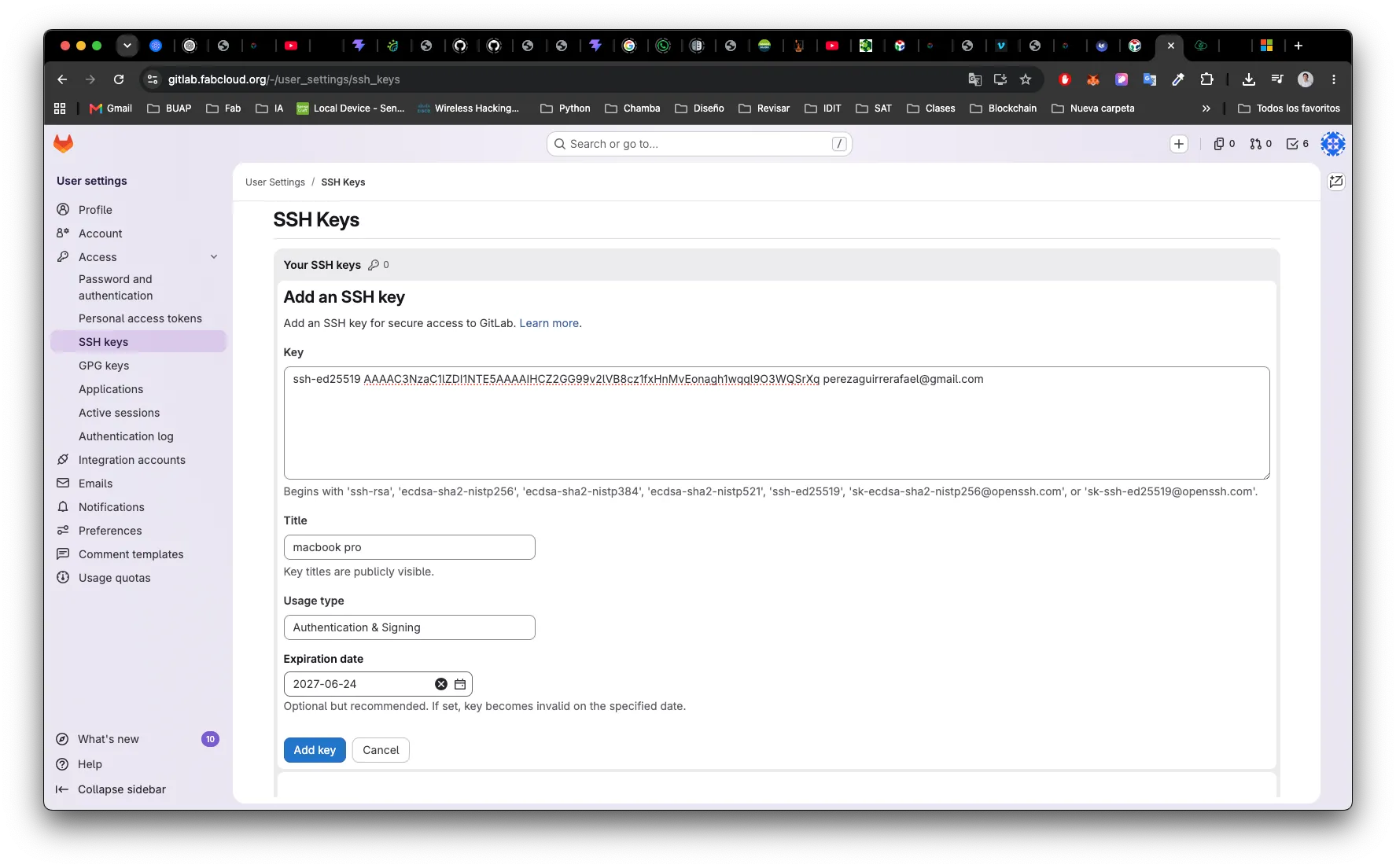Follow the Learn more link
Viewport: 1396px width, 868px height.
point(549,323)
